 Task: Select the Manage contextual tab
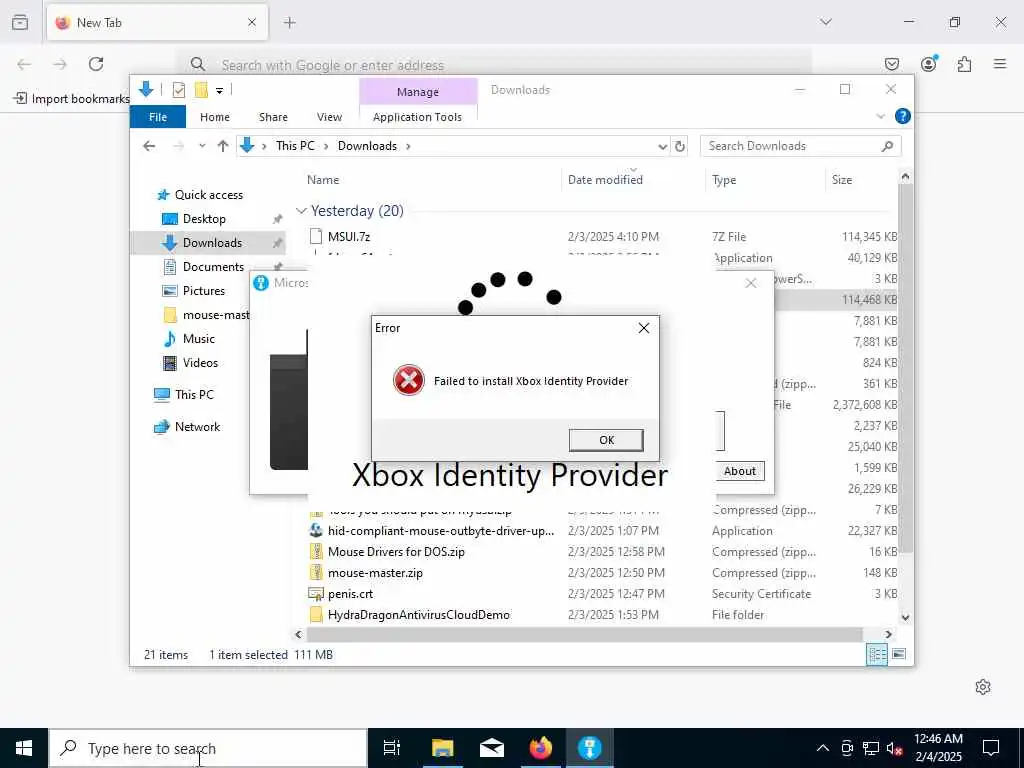(x=418, y=92)
